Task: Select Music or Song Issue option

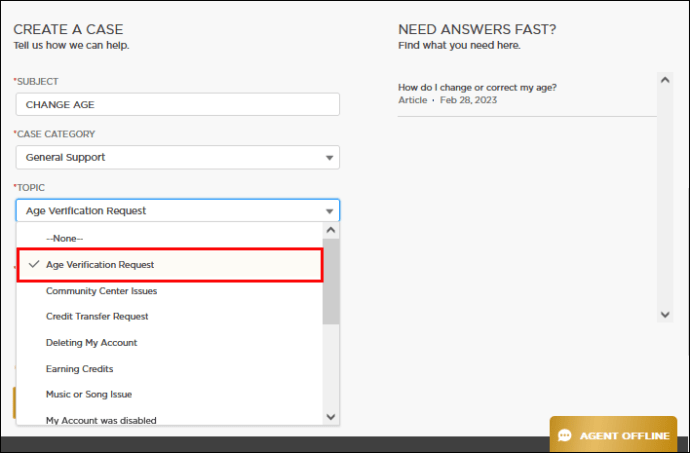Action: pyautogui.click(x=89, y=395)
